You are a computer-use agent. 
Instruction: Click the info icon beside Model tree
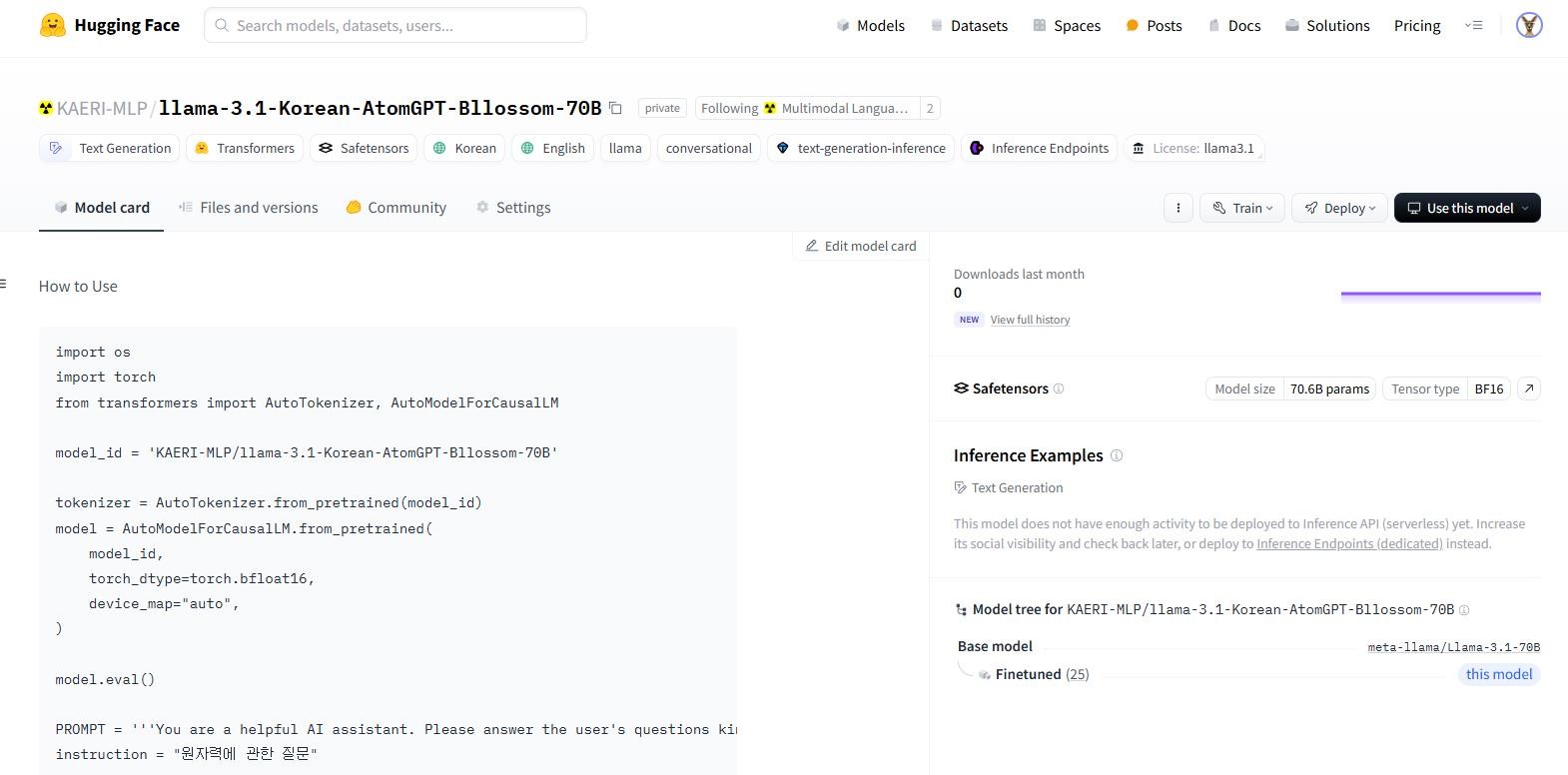click(1464, 610)
